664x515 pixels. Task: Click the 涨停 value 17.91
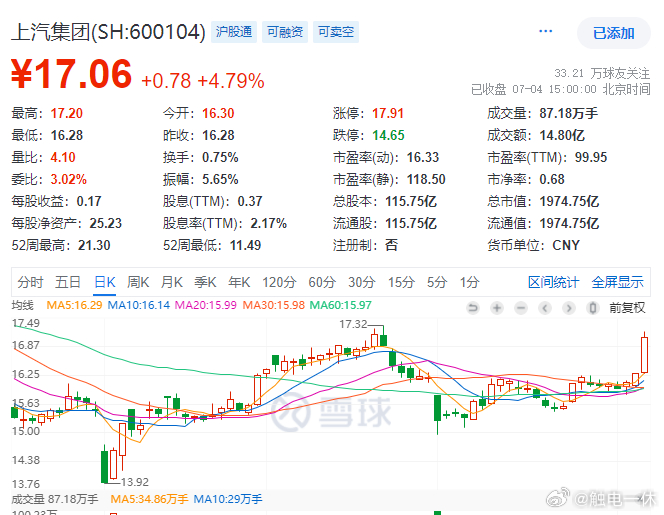pyautogui.click(x=388, y=114)
